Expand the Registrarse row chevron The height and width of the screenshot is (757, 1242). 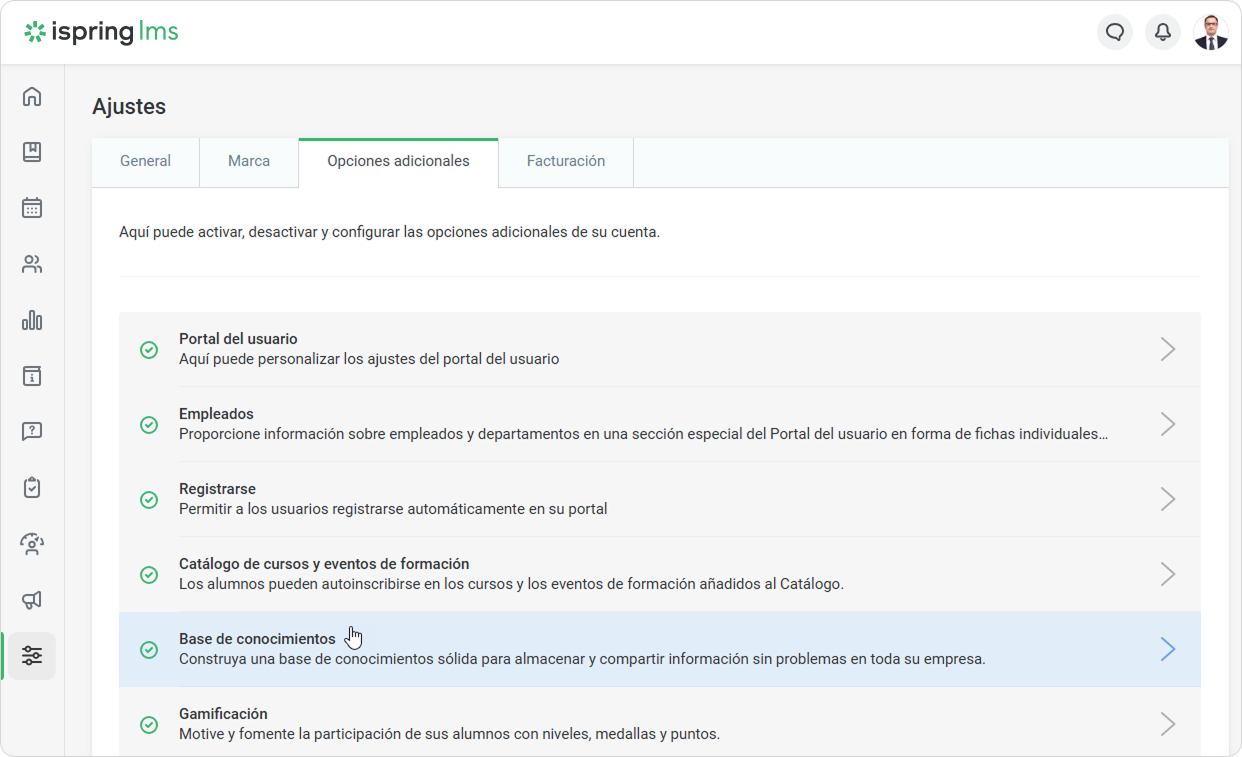(1167, 499)
